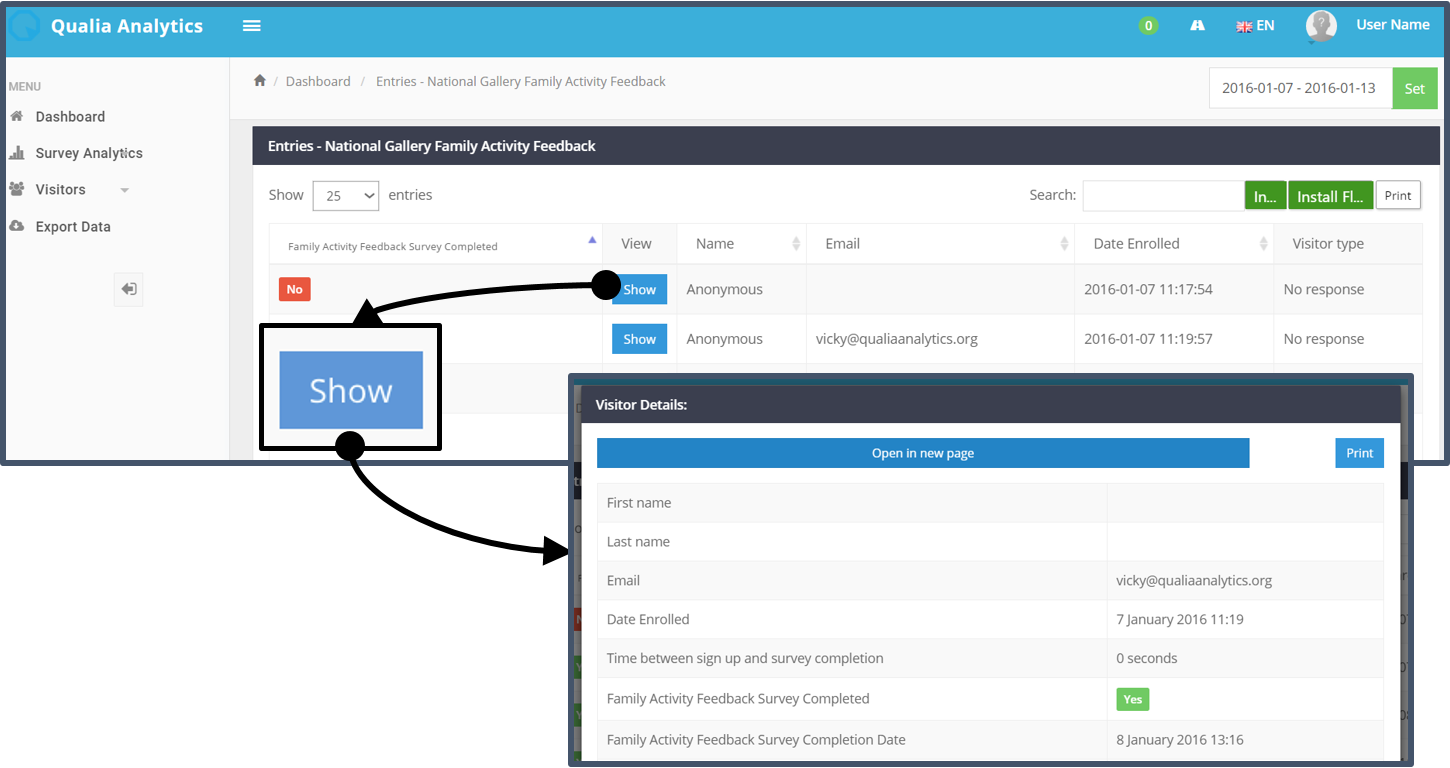Open the notifications badge showing 0
The image size is (1450, 768).
point(1148,26)
